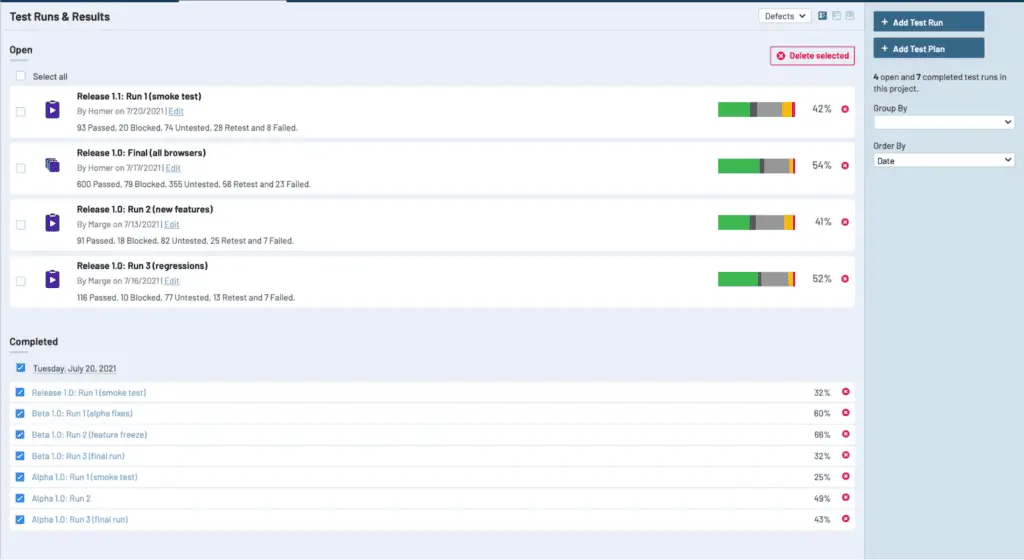Image resolution: width=1024 pixels, height=560 pixels.
Task: Click Edit link for Release 1.0: Run 2
Action: (x=171, y=225)
